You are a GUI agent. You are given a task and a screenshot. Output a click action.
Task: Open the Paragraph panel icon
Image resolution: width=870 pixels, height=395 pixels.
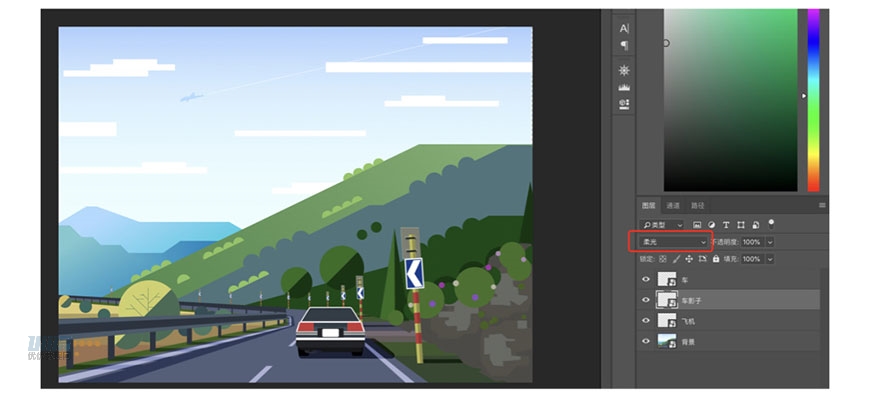click(x=624, y=45)
